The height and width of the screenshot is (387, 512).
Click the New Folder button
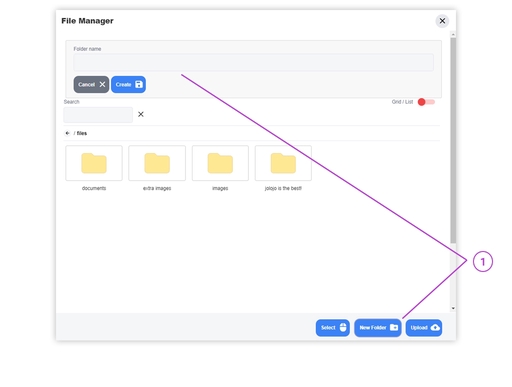pos(378,328)
